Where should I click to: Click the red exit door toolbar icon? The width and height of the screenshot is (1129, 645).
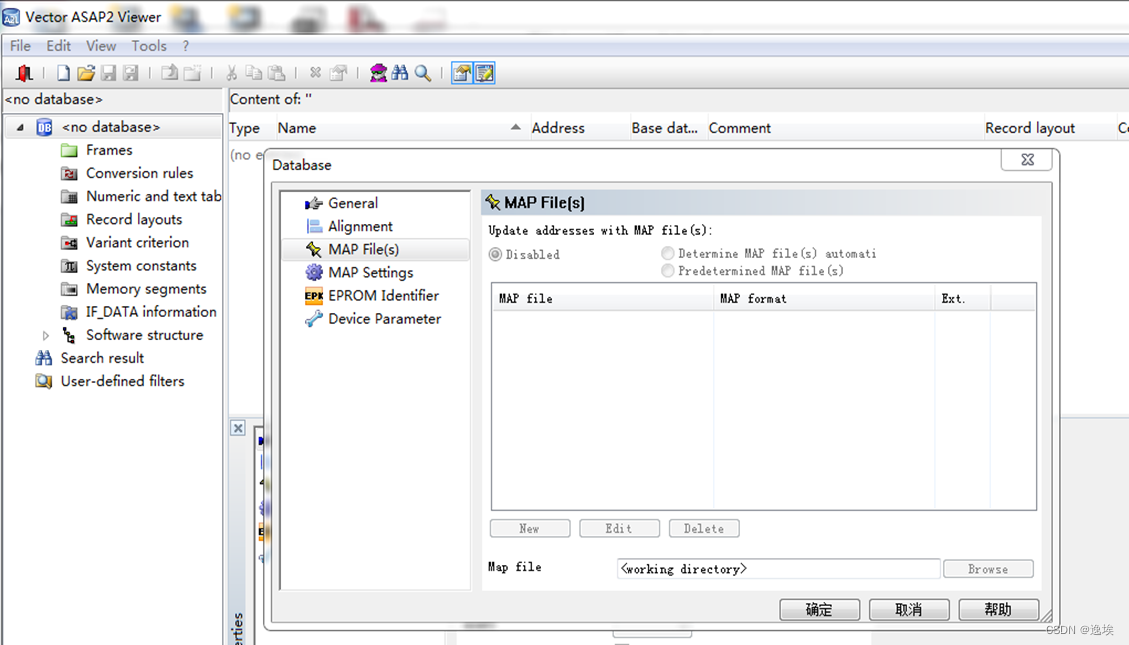[x=24, y=73]
